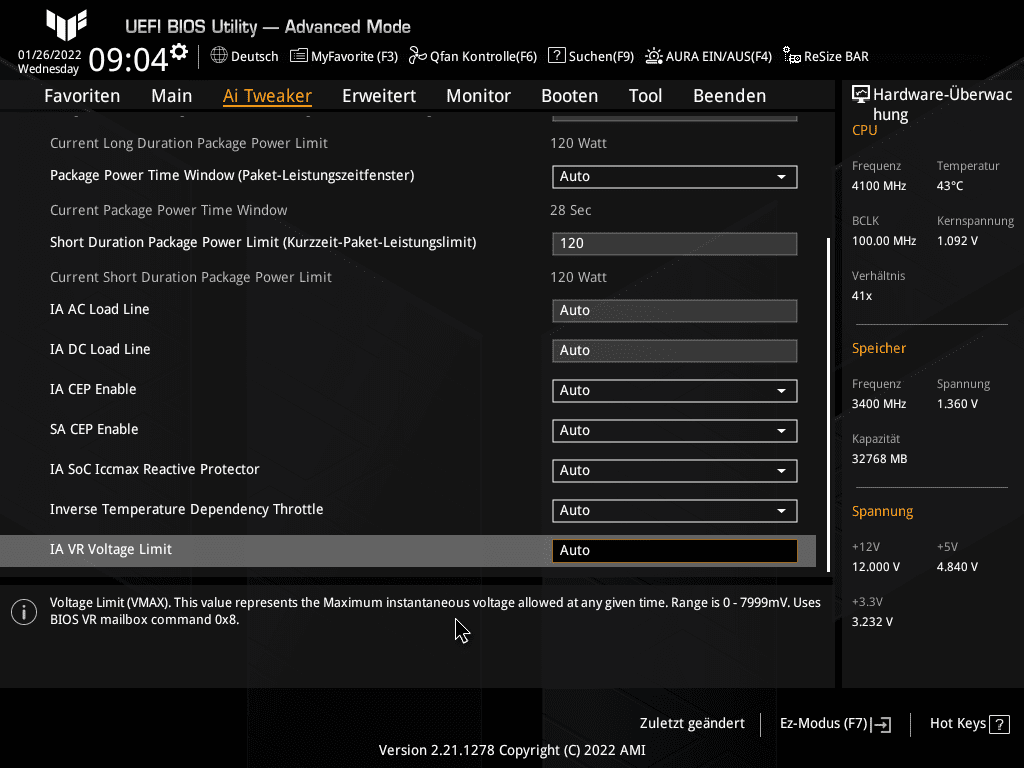Select IA DC Load Line label
The width and height of the screenshot is (1024, 768).
point(100,349)
